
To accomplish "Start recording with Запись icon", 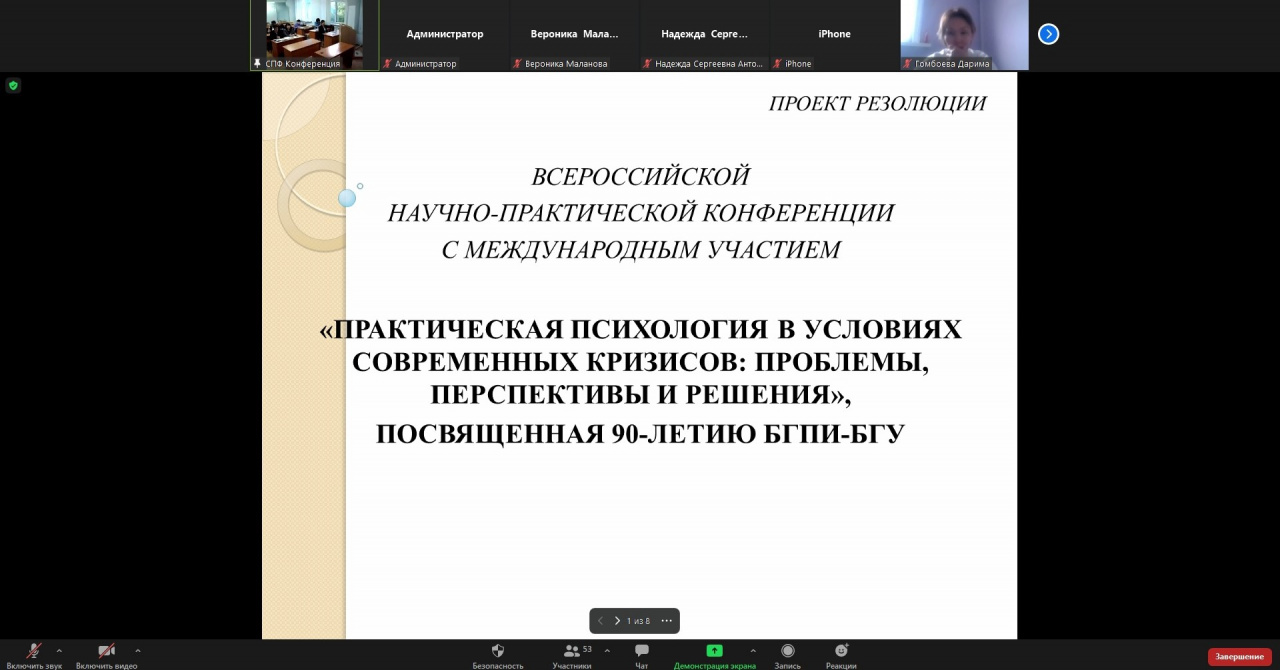I will pos(788,651).
